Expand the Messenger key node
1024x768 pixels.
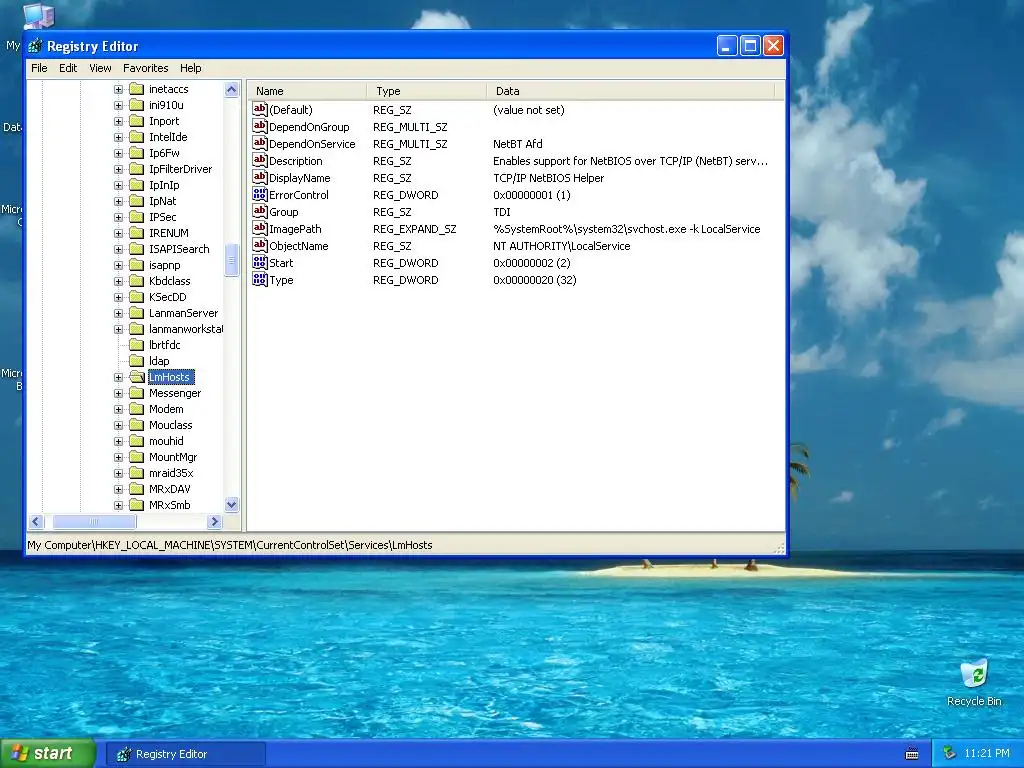click(118, 393)
